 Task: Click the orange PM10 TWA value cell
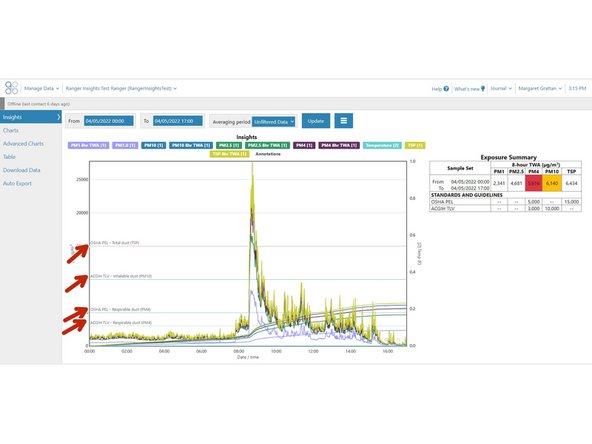point(552,183)
